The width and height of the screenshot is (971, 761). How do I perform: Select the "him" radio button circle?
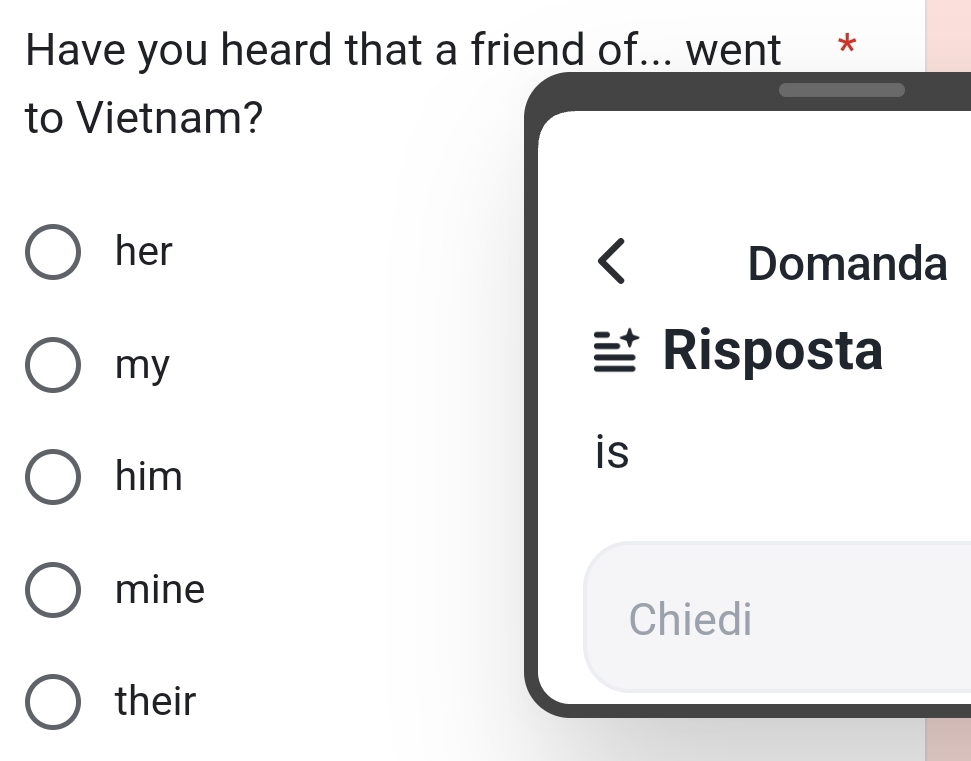point(53,477)
